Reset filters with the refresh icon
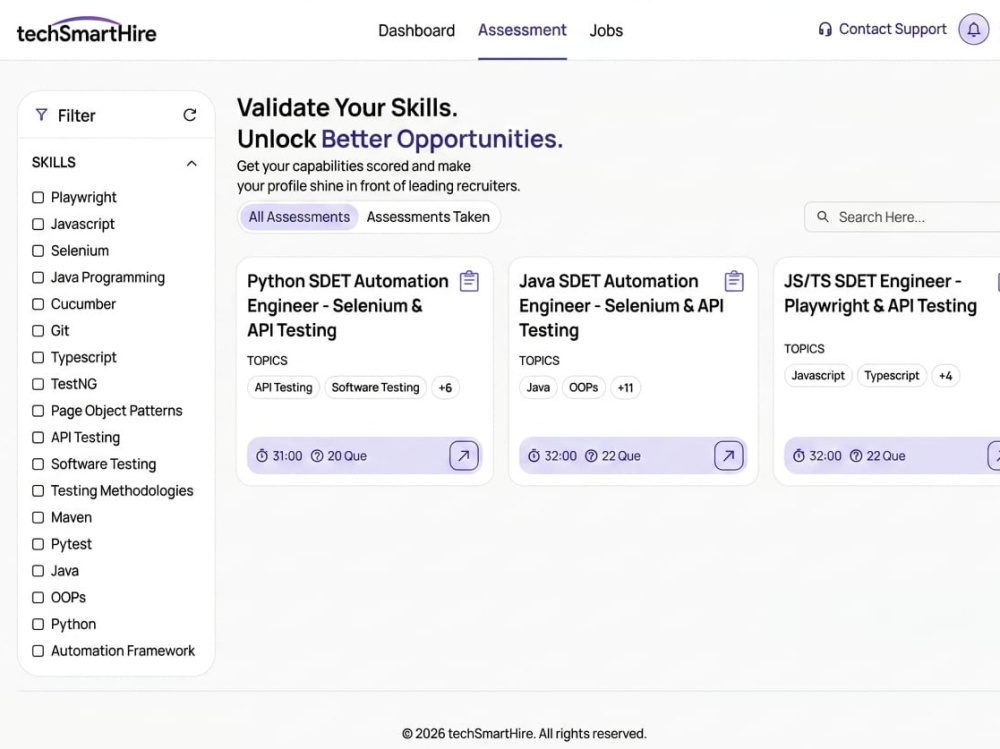The image size is (1000, 749). 189,115
